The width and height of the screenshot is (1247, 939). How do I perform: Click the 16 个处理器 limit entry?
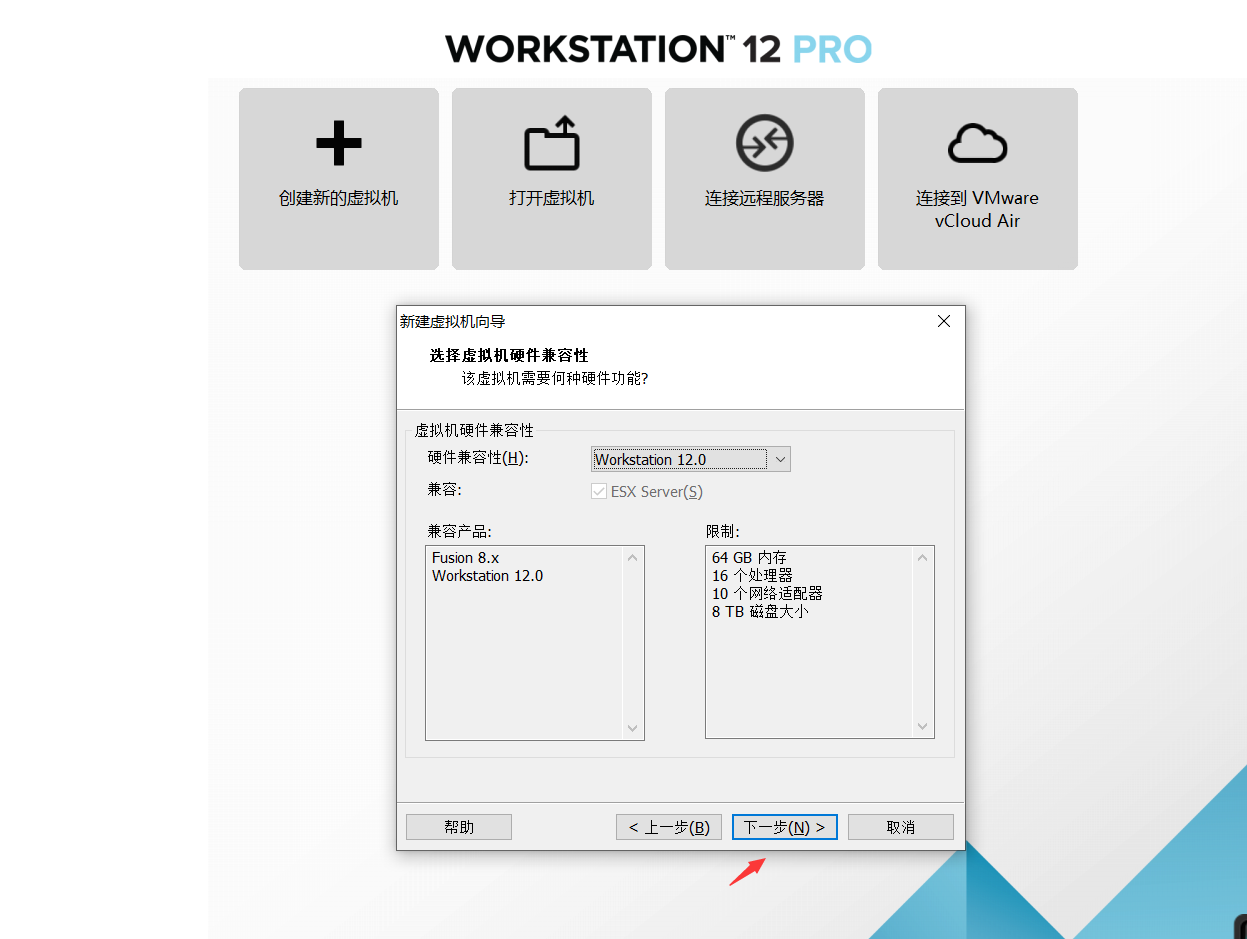coord(752,576)
